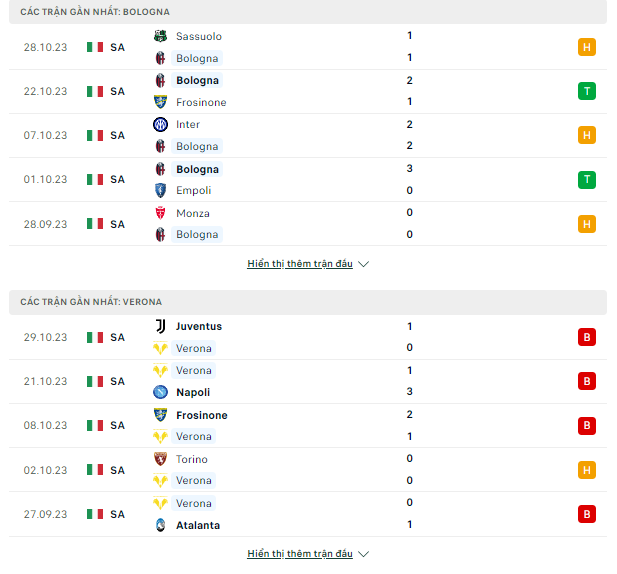Click the Sassuolo club crest icon
617x574 pixels.
(160, 36)
